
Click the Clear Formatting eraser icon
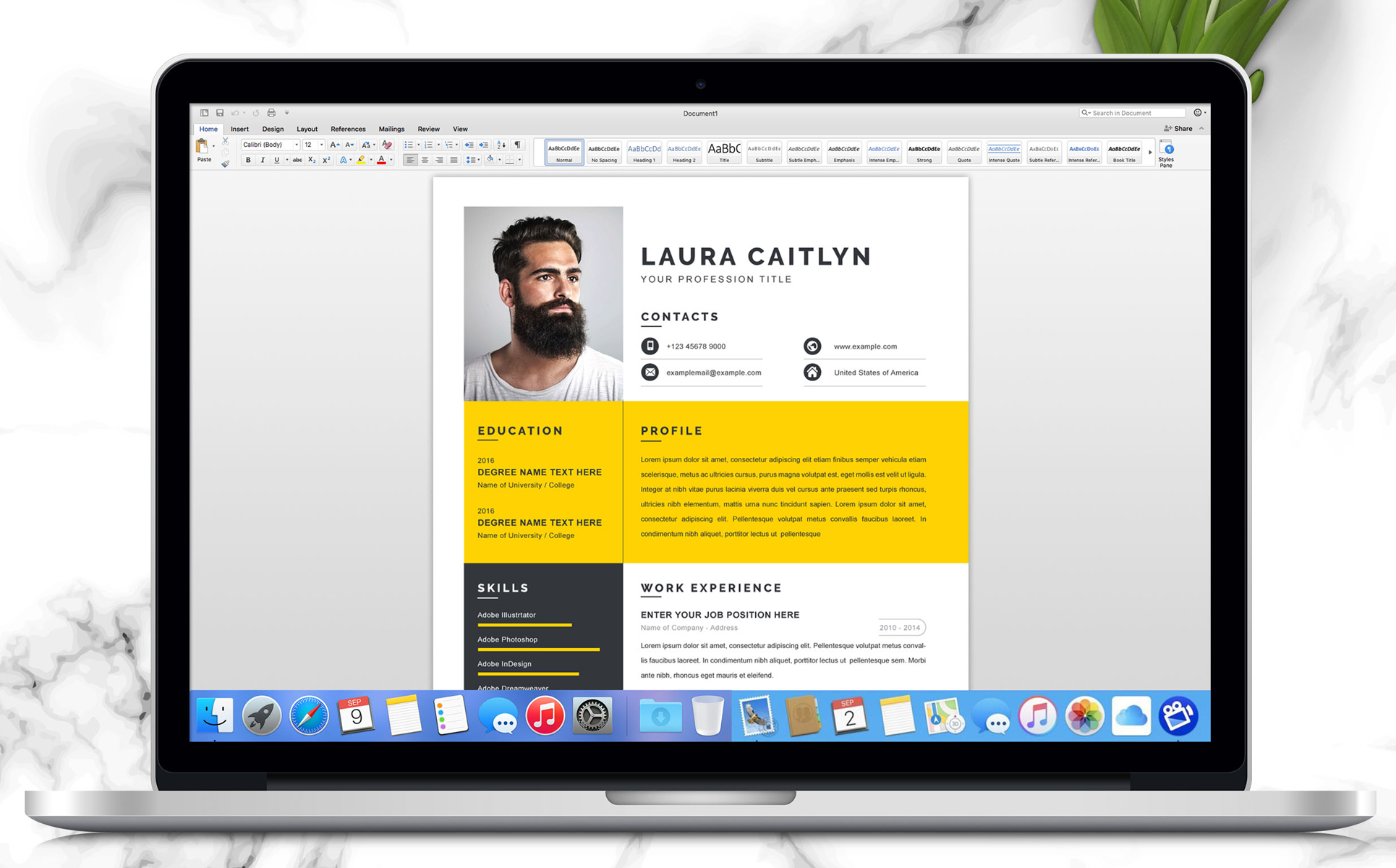(x=387, y=145)
